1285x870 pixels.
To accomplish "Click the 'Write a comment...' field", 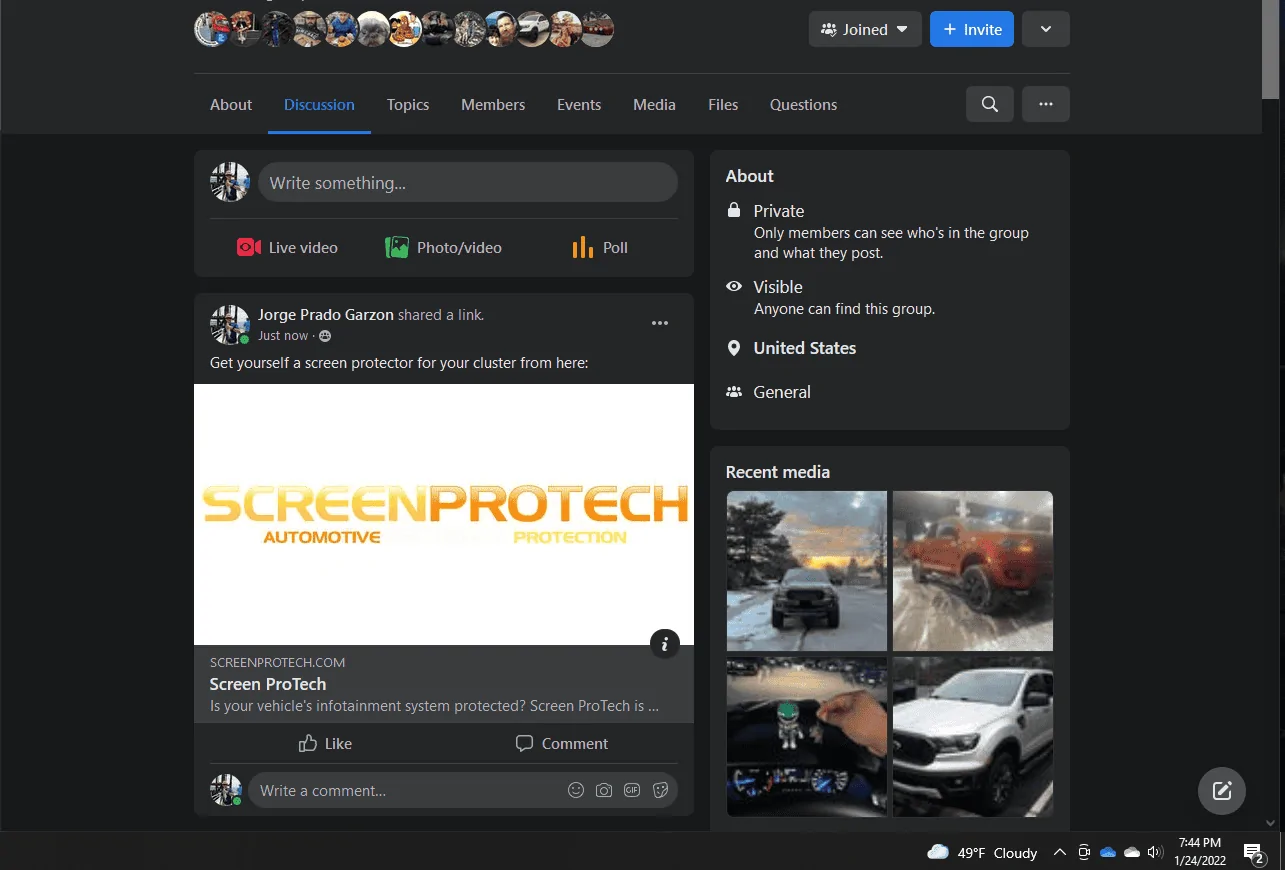I will click(x=463, y=790).
